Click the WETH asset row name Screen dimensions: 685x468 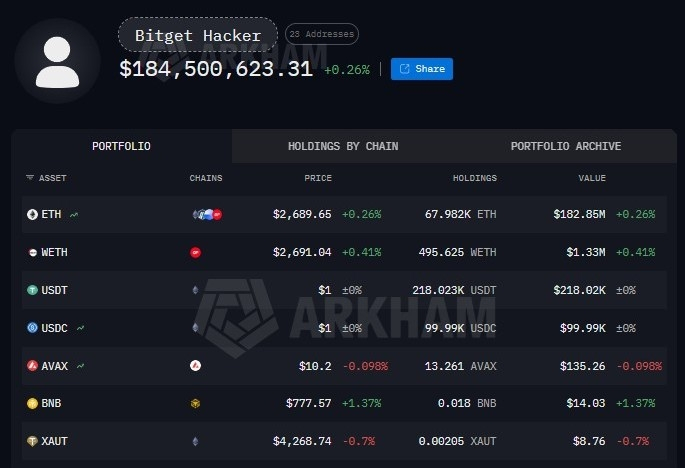pos(54,253)
